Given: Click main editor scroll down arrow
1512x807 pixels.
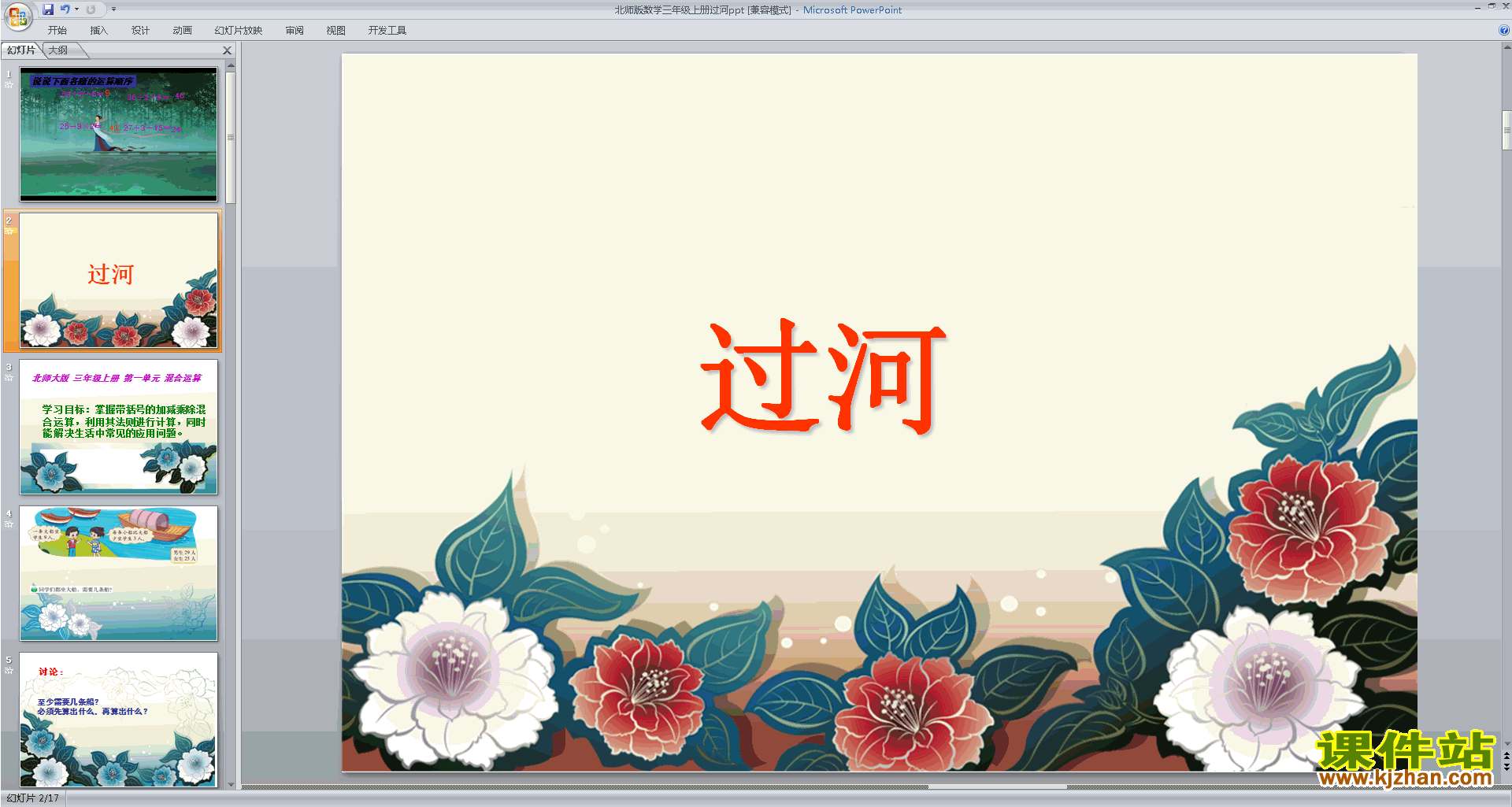Looking at the screenshot, I should coord(1506,743).
